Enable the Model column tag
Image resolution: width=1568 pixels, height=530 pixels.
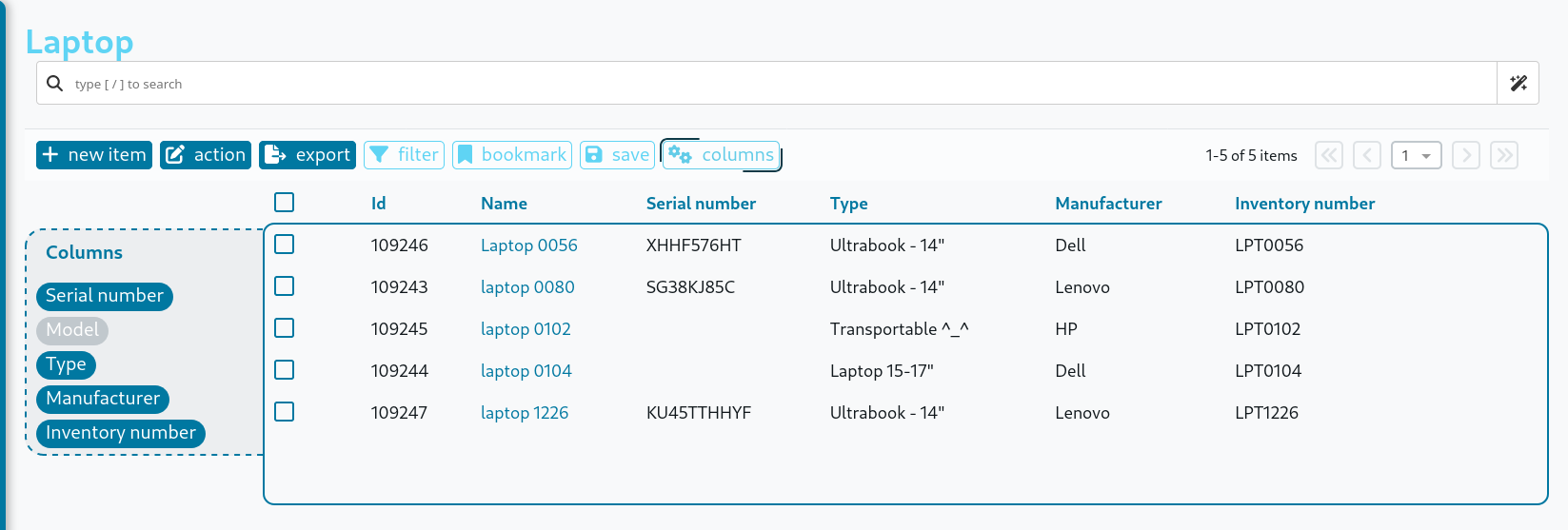(x=72, y=330)
